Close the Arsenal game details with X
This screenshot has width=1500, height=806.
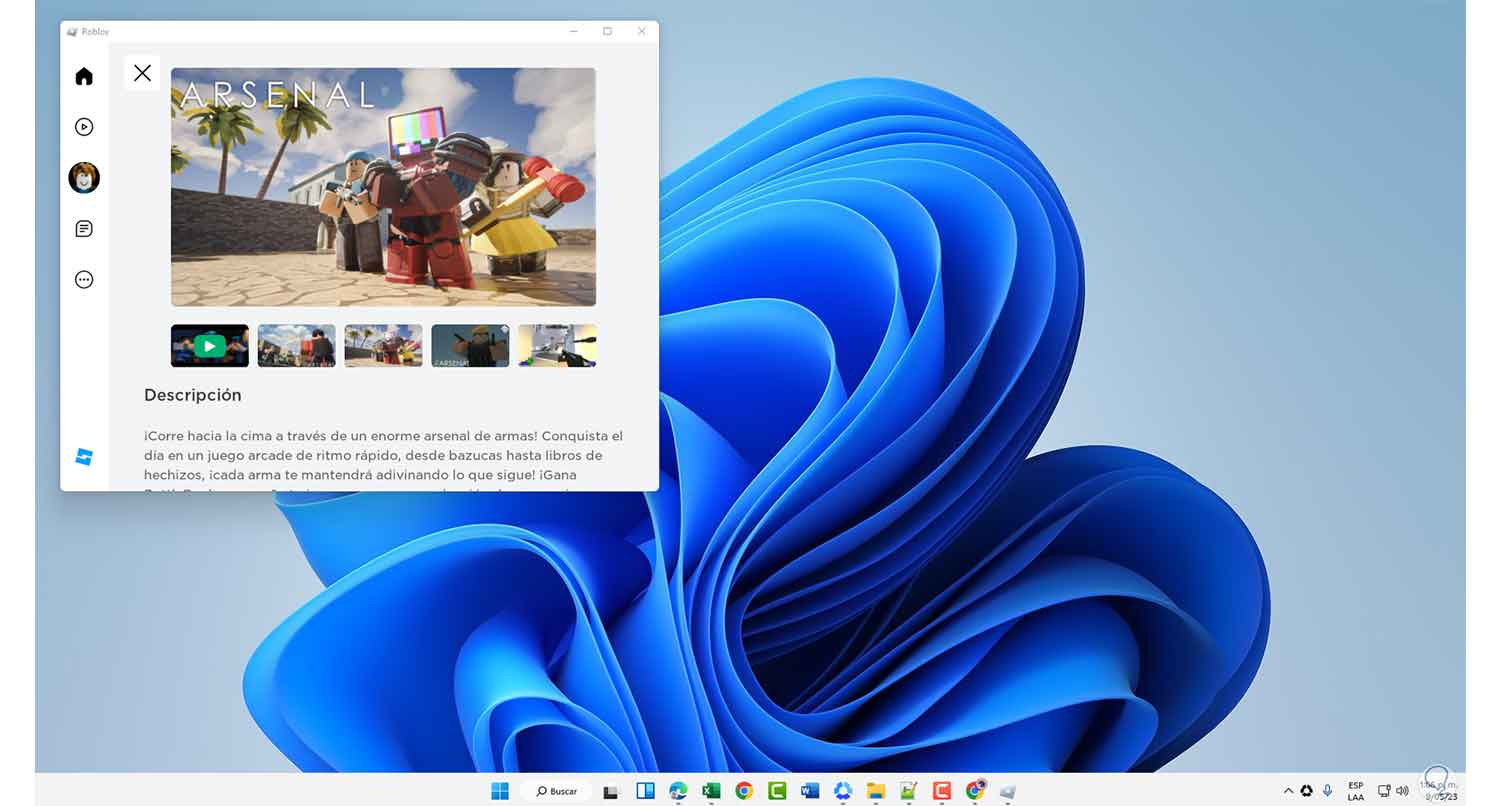[x=142, y=73]
